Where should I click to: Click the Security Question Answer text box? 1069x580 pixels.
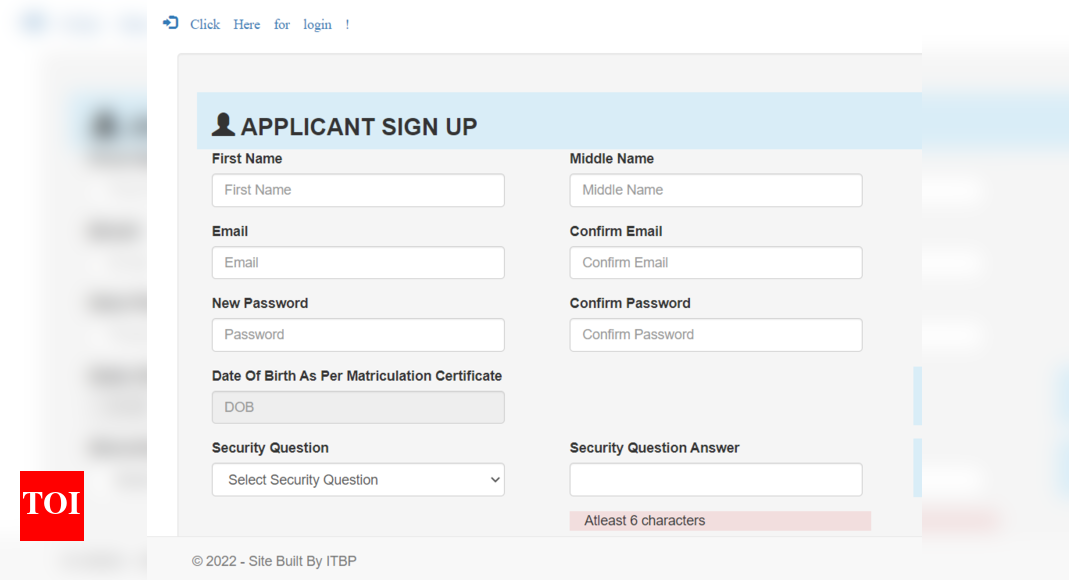point(716,480)
